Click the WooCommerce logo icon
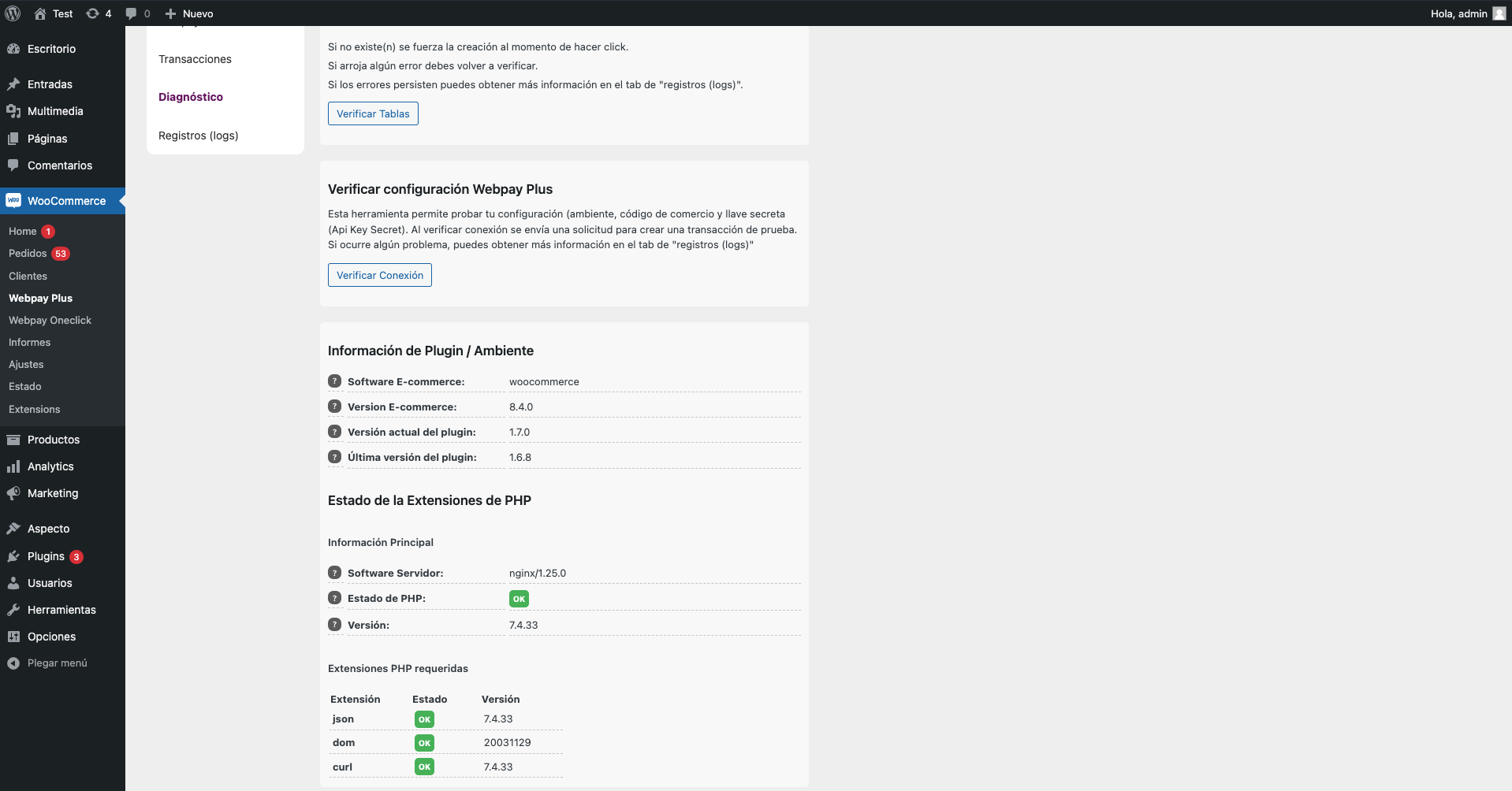The width and height of the screenshot is (1512, 791). point(13,201)
